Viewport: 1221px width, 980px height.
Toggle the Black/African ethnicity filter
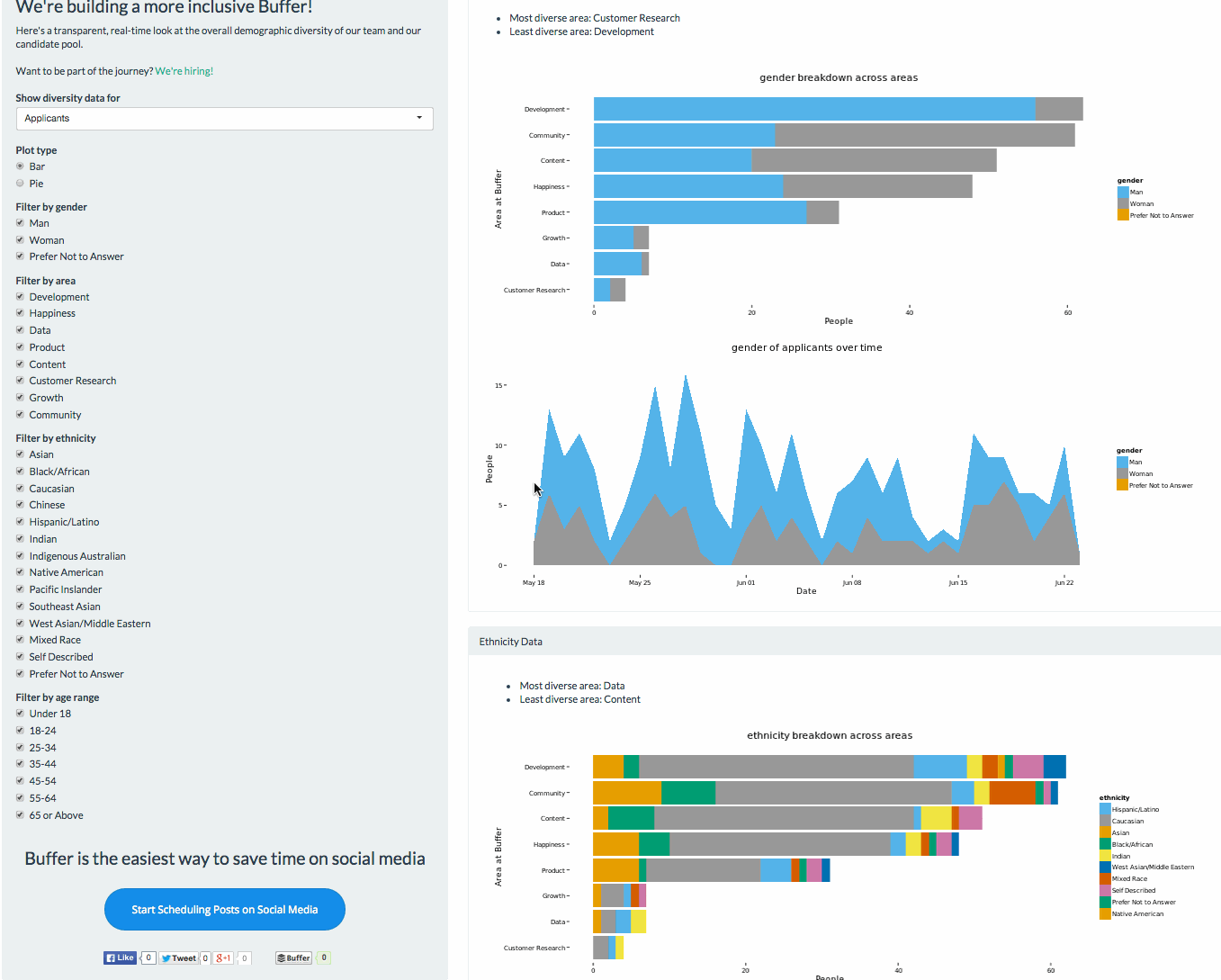point(20,472)
